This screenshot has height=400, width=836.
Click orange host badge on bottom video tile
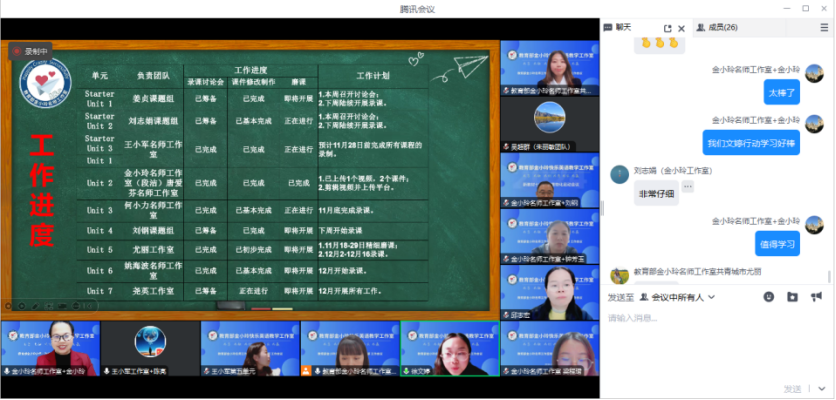click(306, 371)
